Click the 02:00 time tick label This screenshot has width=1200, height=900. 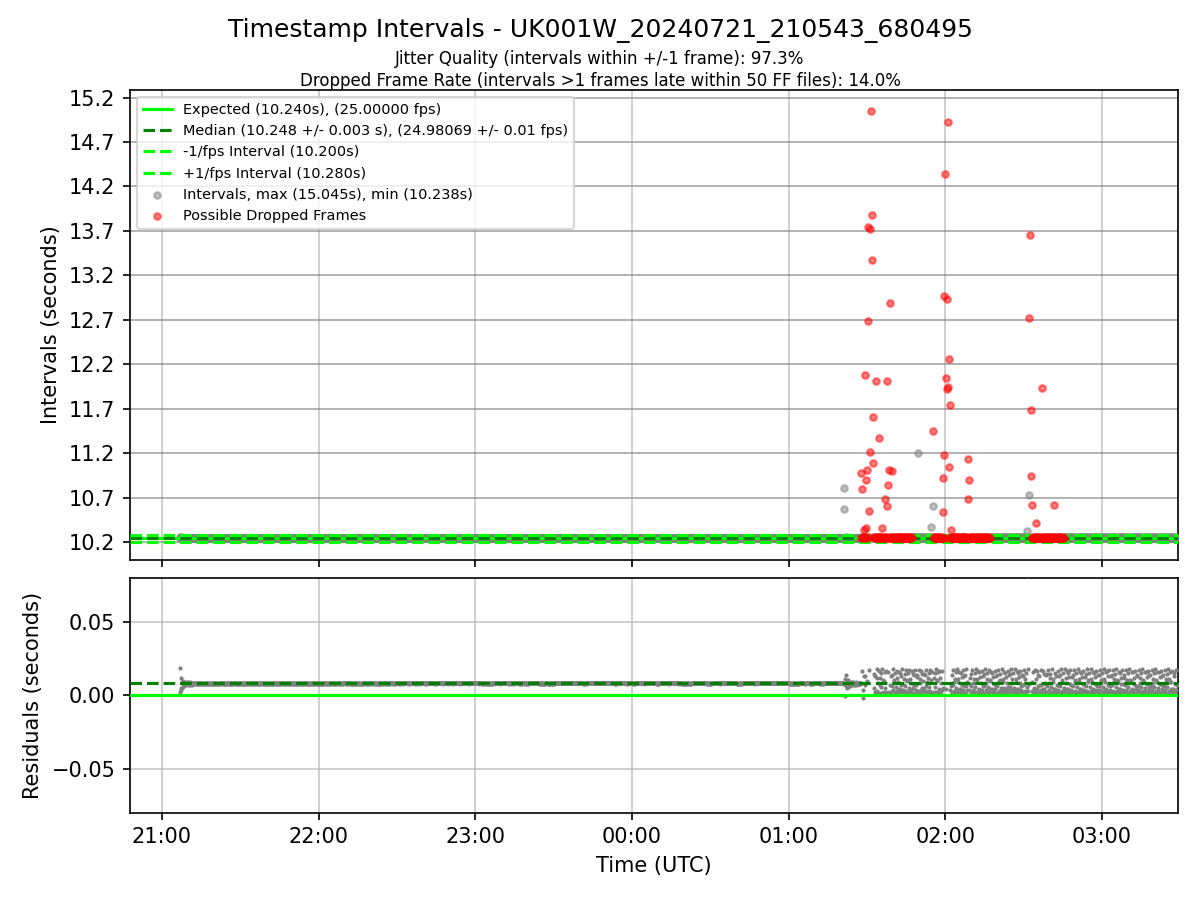[945, 836]
